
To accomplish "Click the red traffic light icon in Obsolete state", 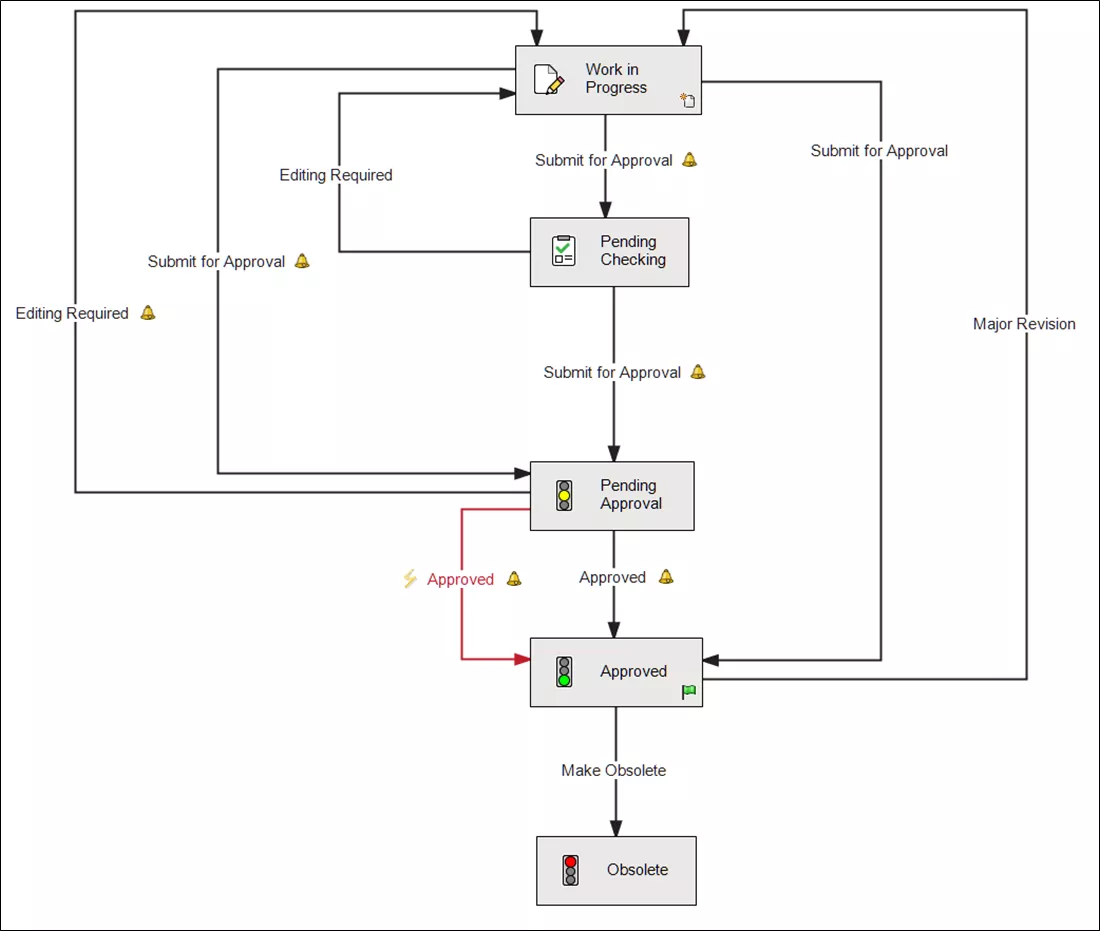I will point(570,869).
